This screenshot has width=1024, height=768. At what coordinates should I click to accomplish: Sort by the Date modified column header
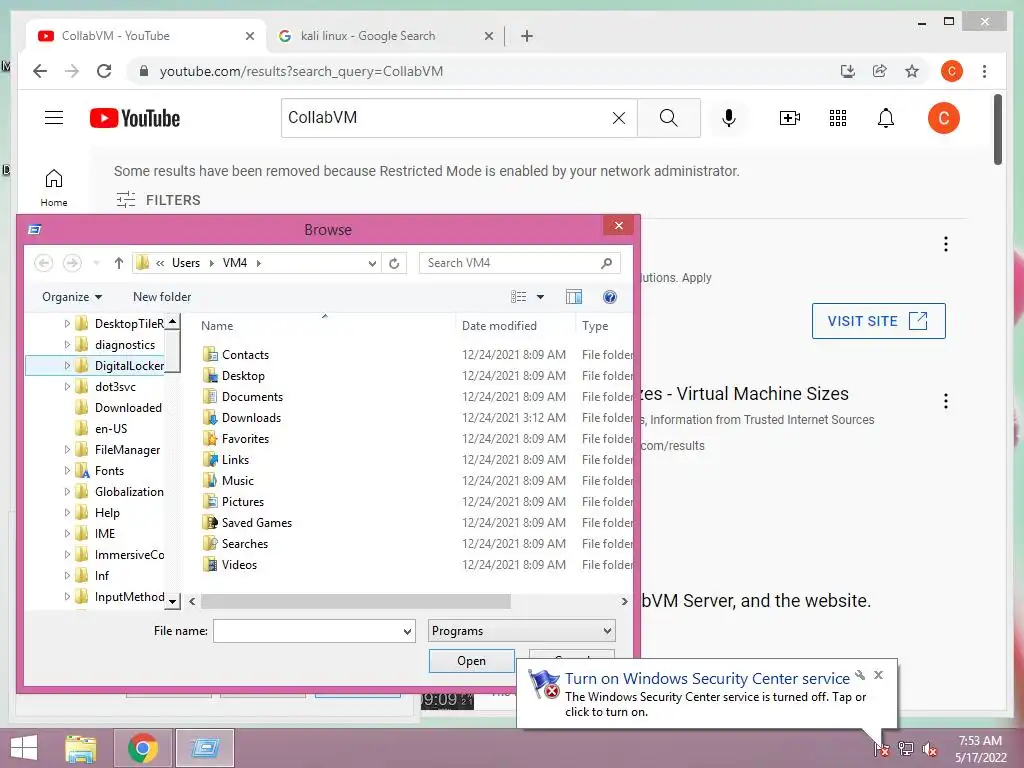(500, 326)
